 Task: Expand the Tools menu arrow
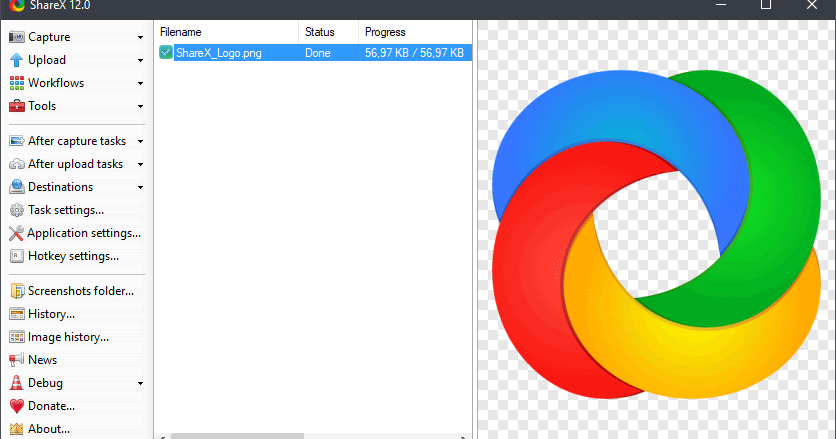[x=140, y=106]
